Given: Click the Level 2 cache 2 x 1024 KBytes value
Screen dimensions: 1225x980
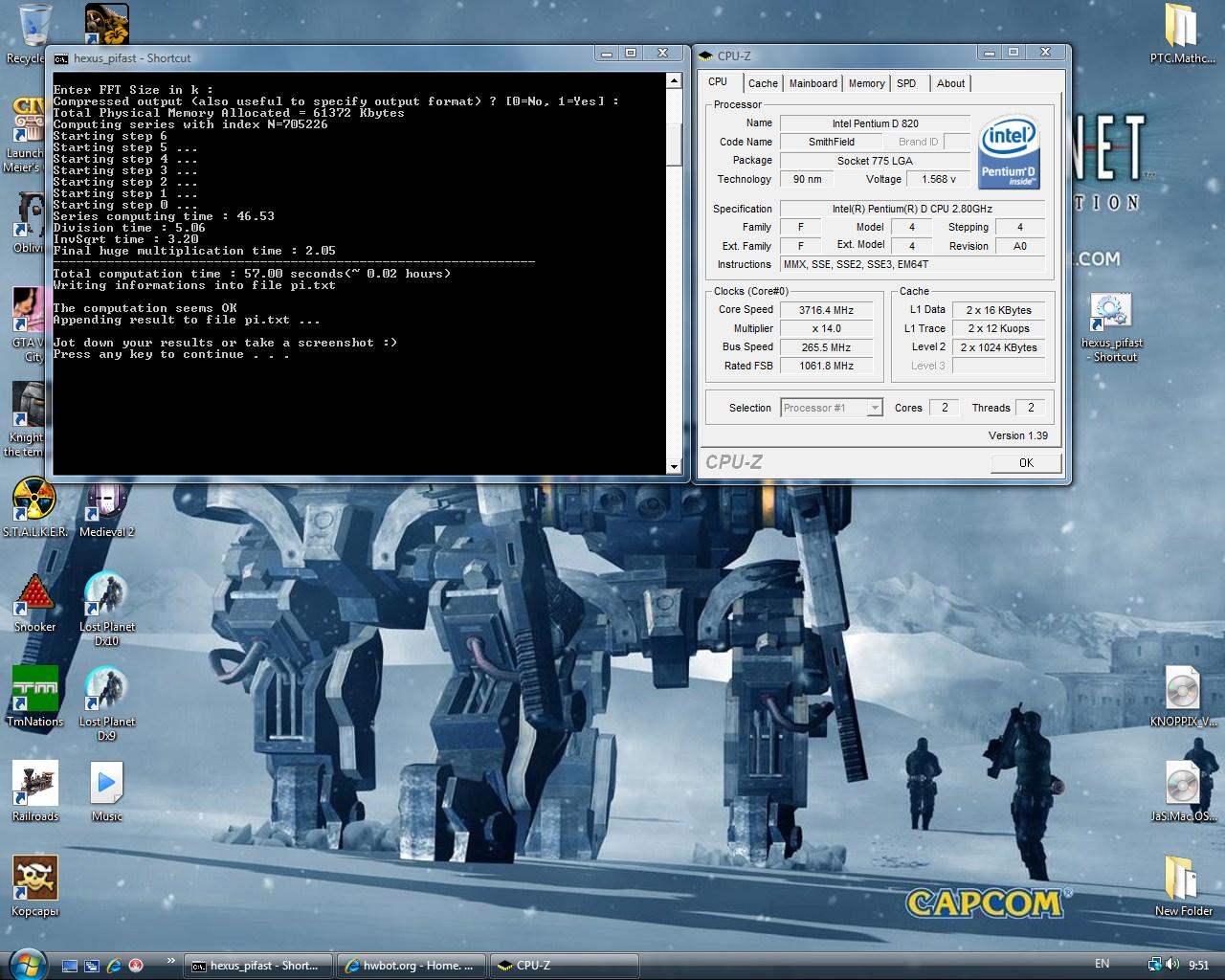Looking at the screenshot, I should (998, 347).
